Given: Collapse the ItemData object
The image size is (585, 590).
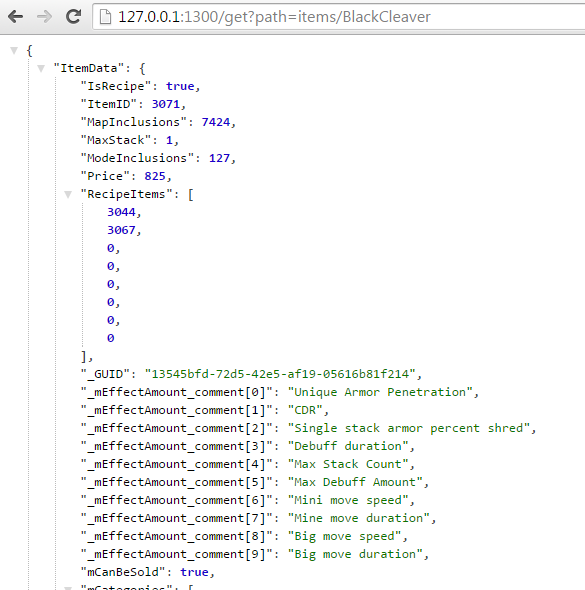Looking at the screenshot, I should click(x=41, y=68).
